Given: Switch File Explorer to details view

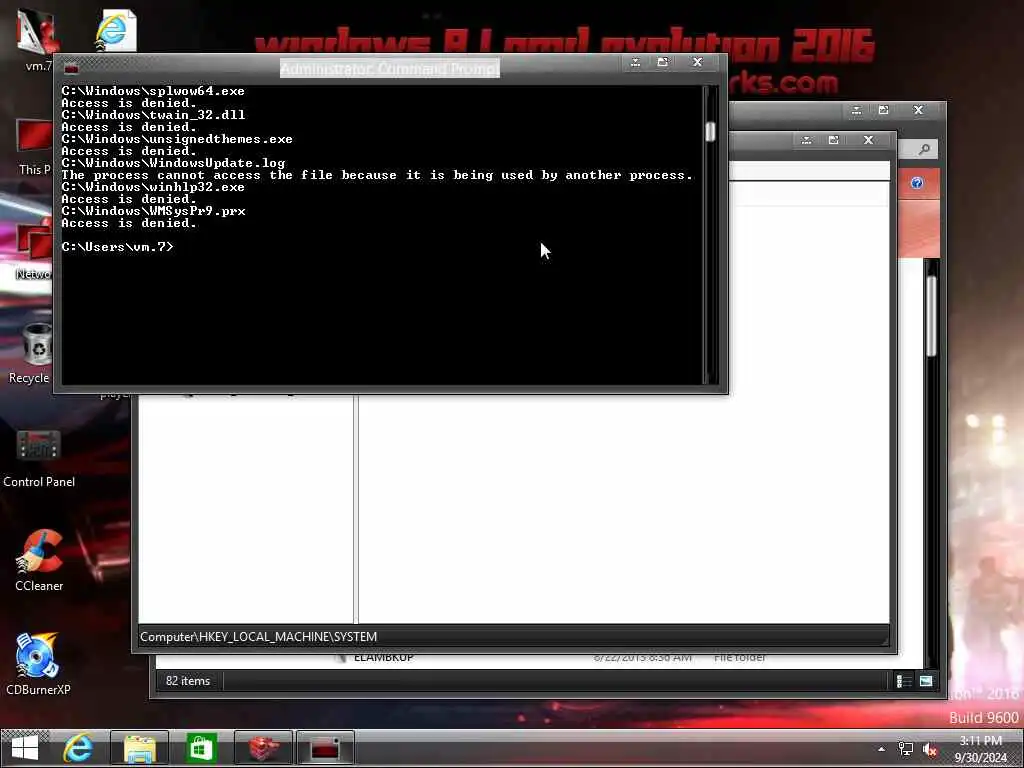Looking at the screenshot, I should click(904, 681).
